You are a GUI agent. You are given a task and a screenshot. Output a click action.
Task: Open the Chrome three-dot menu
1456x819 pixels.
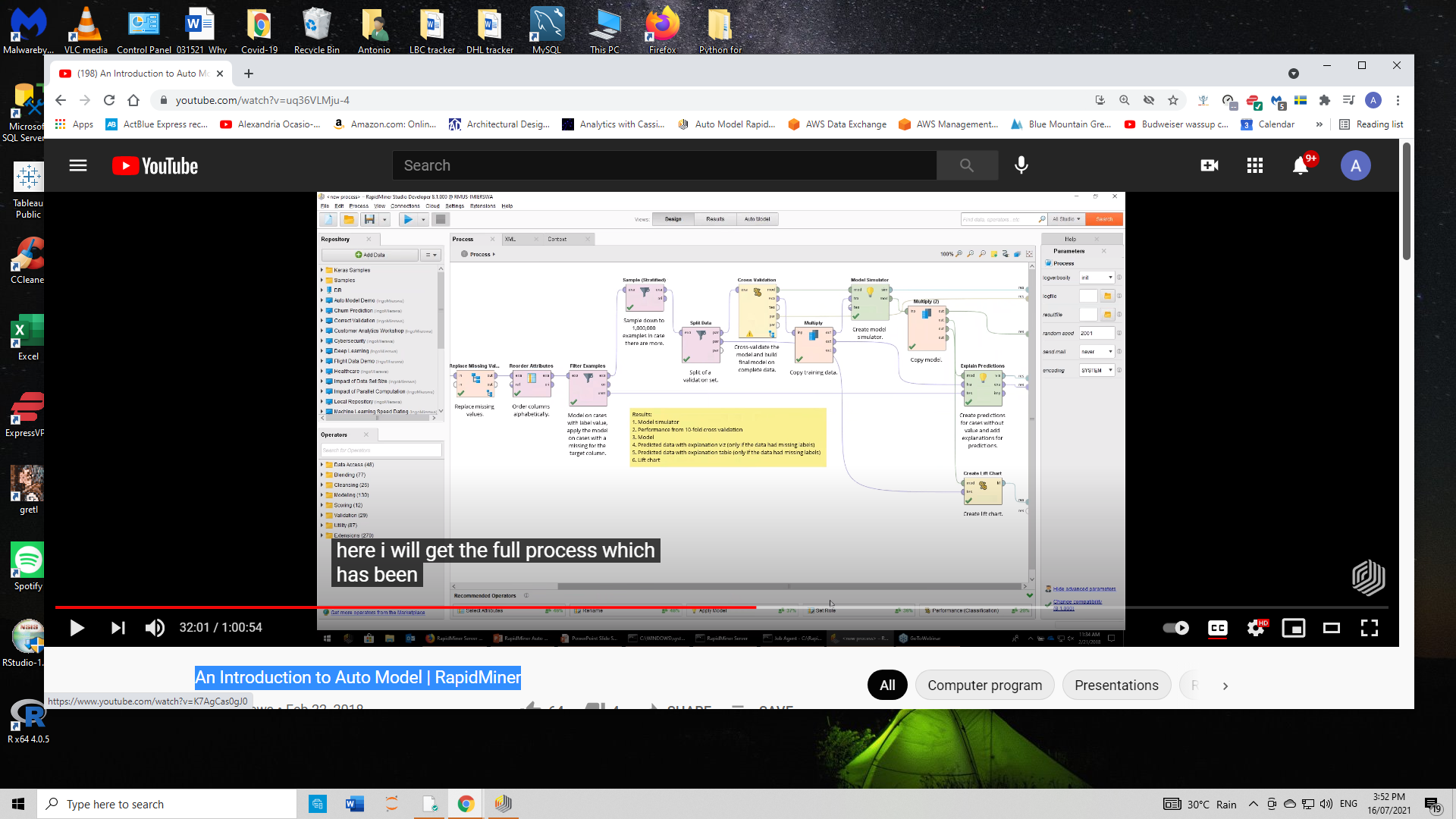[1398, 100]
